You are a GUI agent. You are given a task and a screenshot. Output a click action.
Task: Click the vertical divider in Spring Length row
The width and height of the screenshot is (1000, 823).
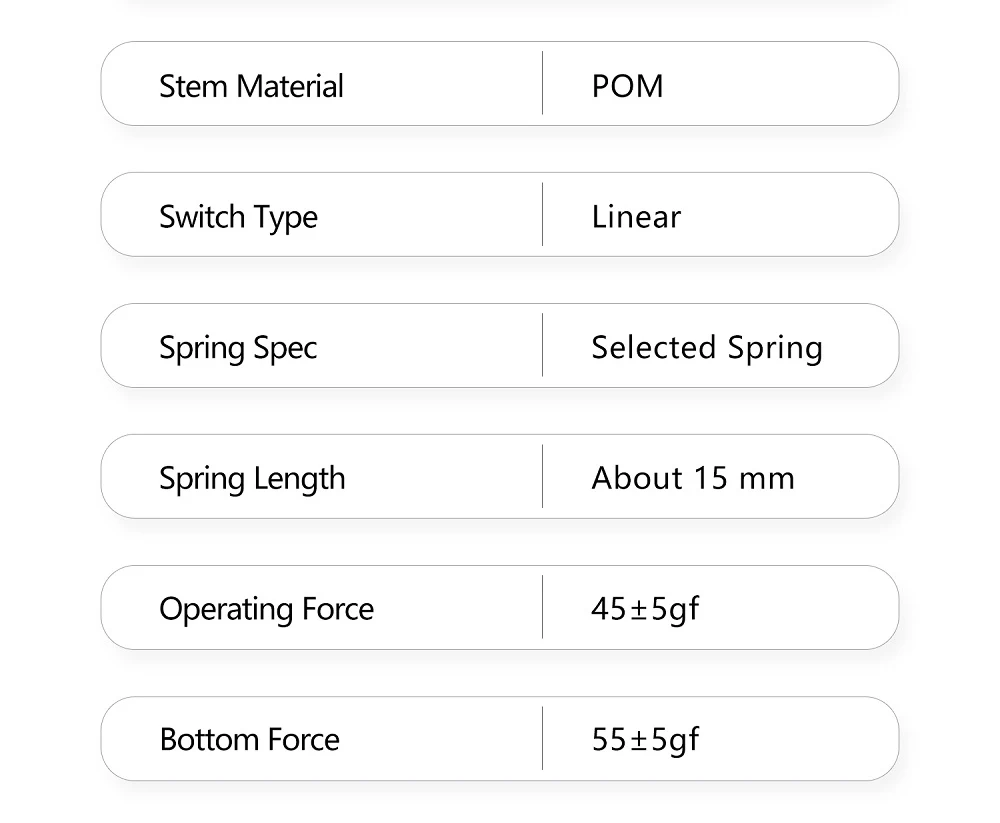coord(542,476)
